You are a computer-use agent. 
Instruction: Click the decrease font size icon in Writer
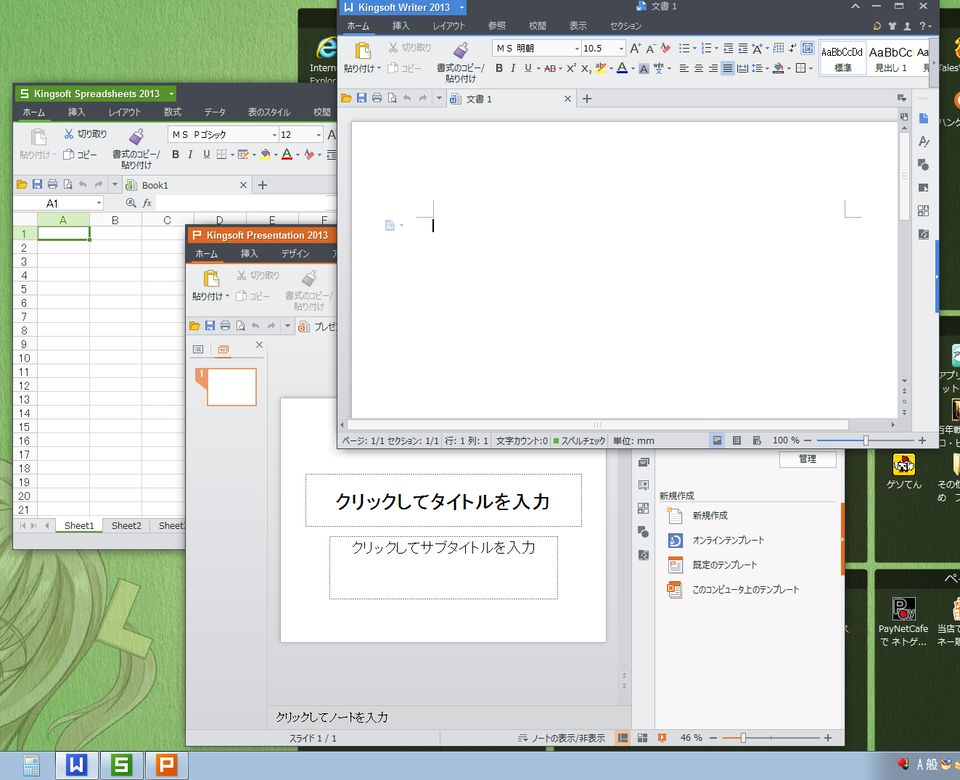[x=651, y=48]
